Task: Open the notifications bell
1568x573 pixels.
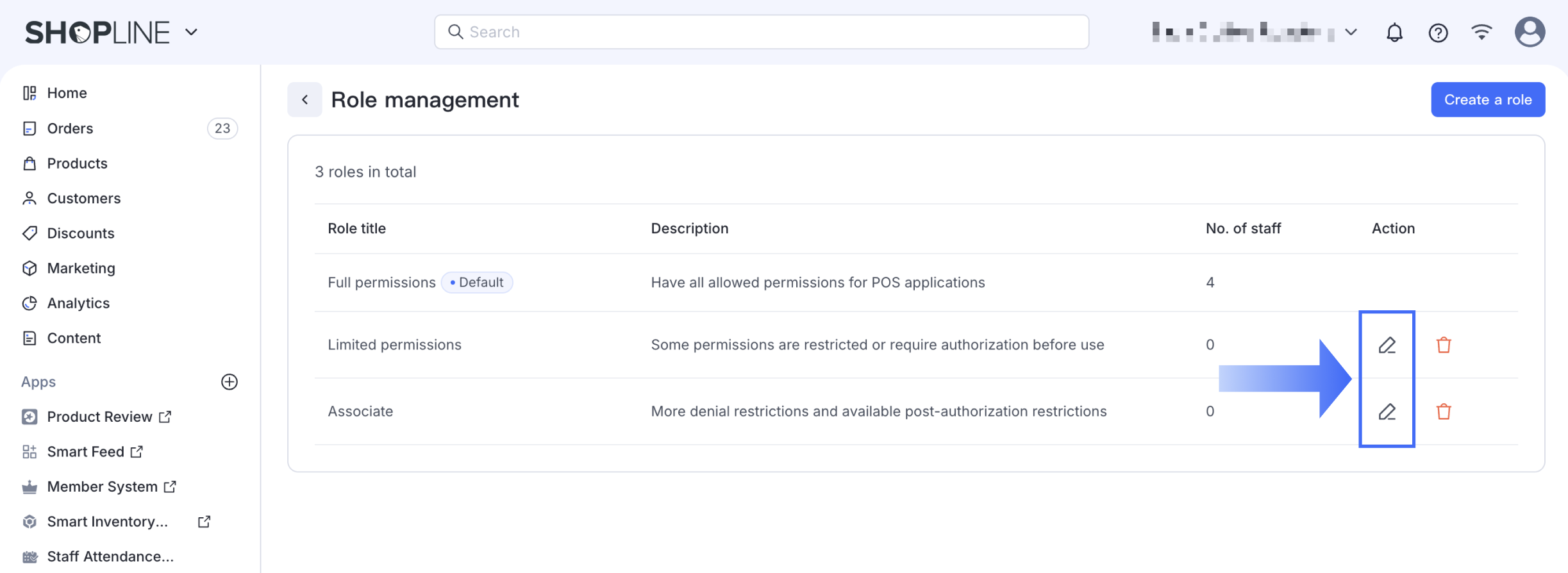Action: pyautogui.click(x=1394, y=33)
